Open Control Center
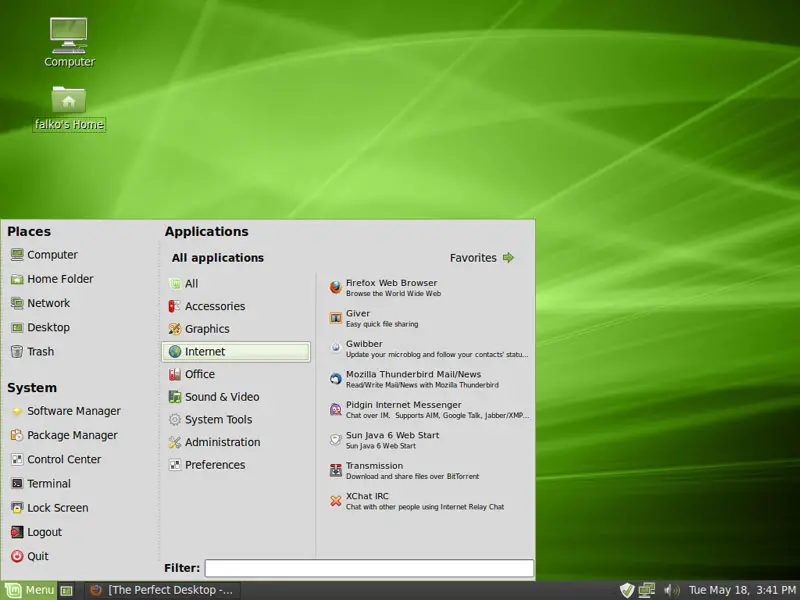Screen dimensions: 800x600 [x=56, y=459]
